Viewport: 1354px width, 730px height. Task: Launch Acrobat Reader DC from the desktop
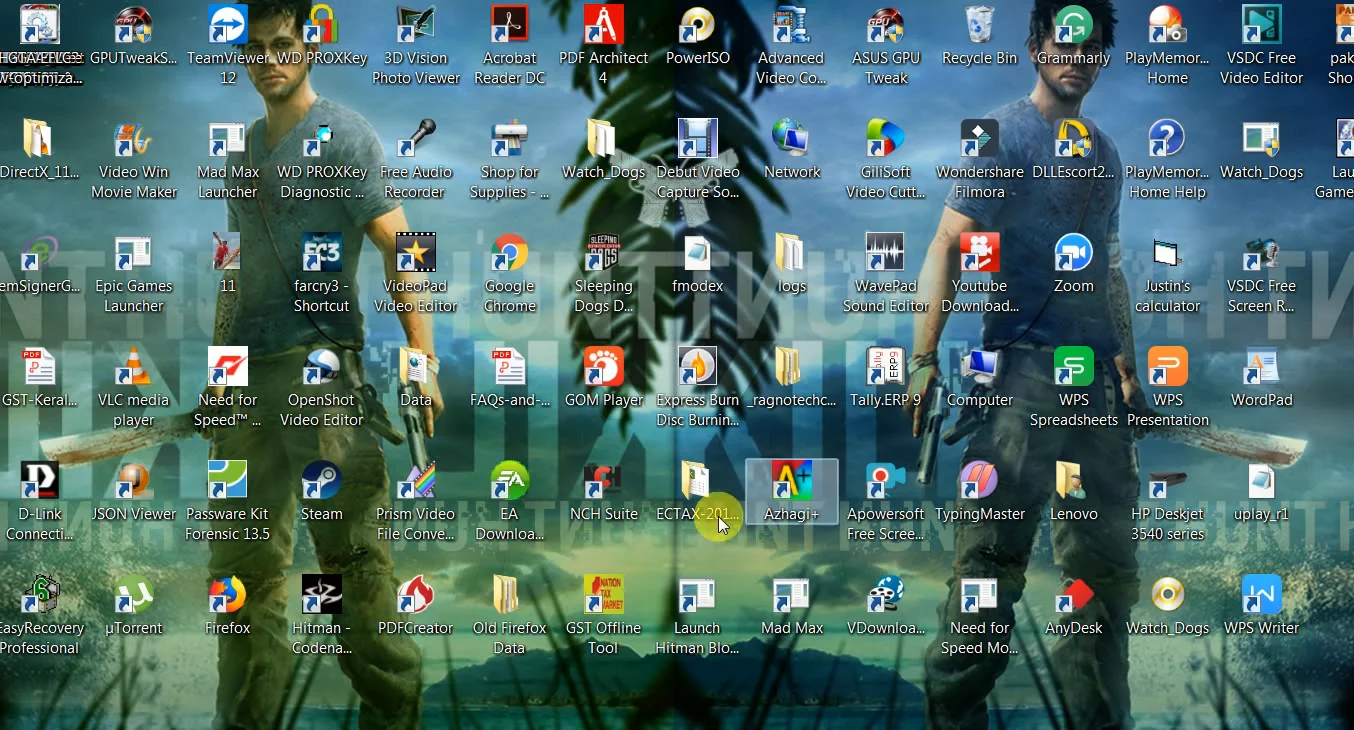pyautogui.click(x=510, y=25)
